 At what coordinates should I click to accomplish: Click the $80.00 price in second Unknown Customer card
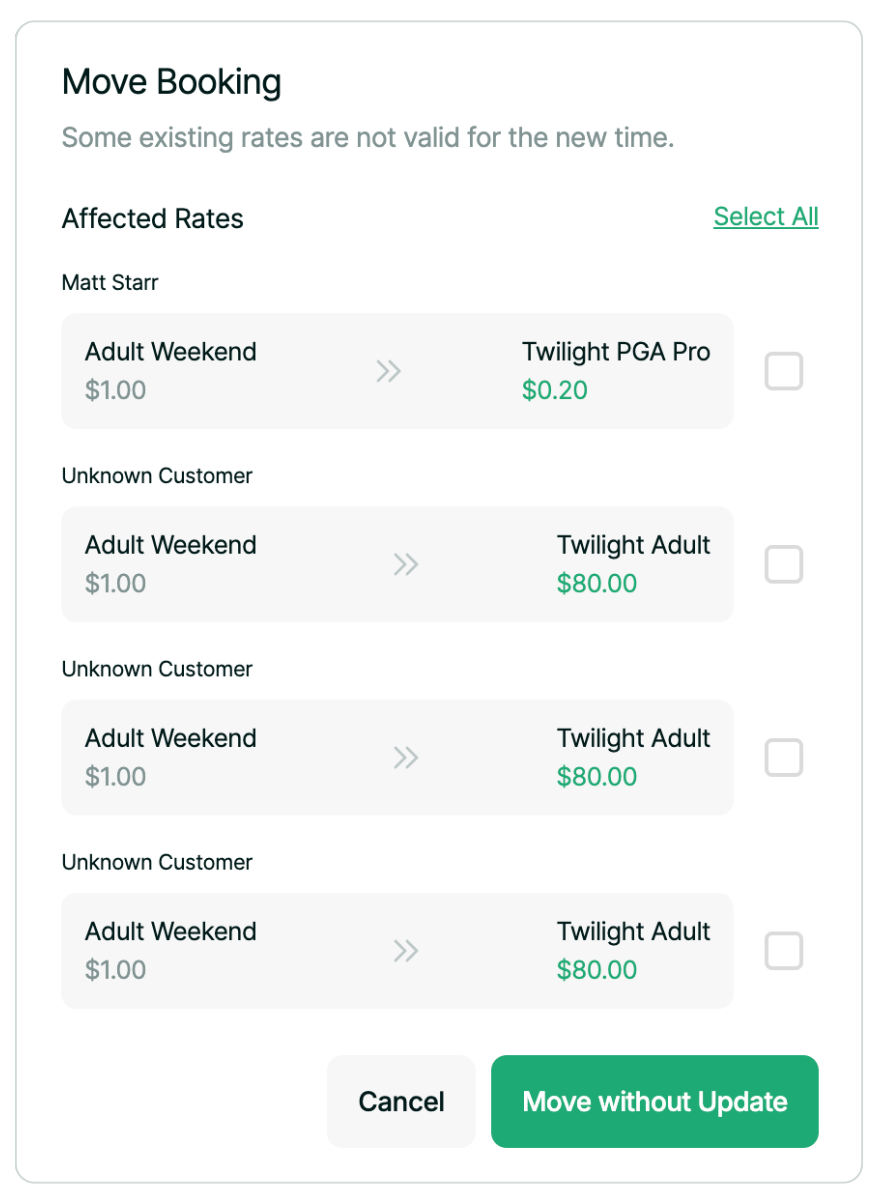click(596, 777)
